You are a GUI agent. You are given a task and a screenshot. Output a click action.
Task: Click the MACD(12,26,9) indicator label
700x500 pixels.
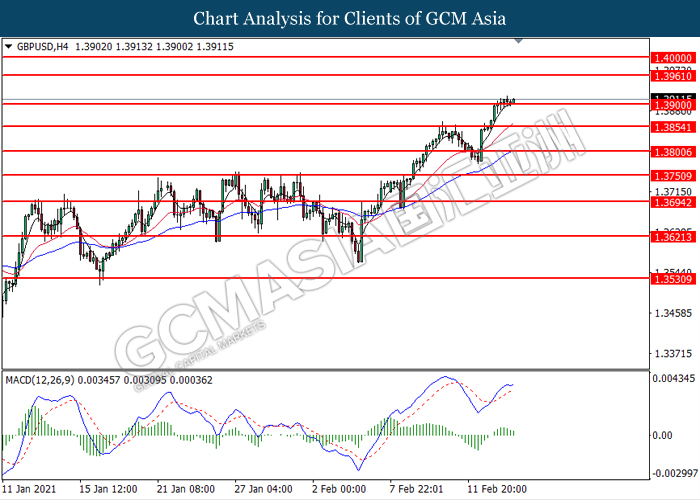click(40, 380)
